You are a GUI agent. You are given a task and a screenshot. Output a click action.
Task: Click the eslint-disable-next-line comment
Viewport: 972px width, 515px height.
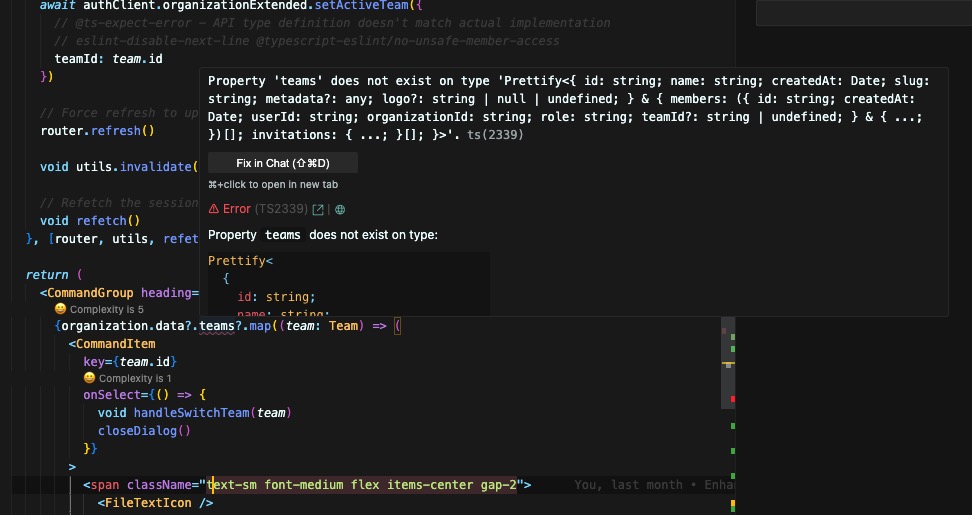[307, 41]
